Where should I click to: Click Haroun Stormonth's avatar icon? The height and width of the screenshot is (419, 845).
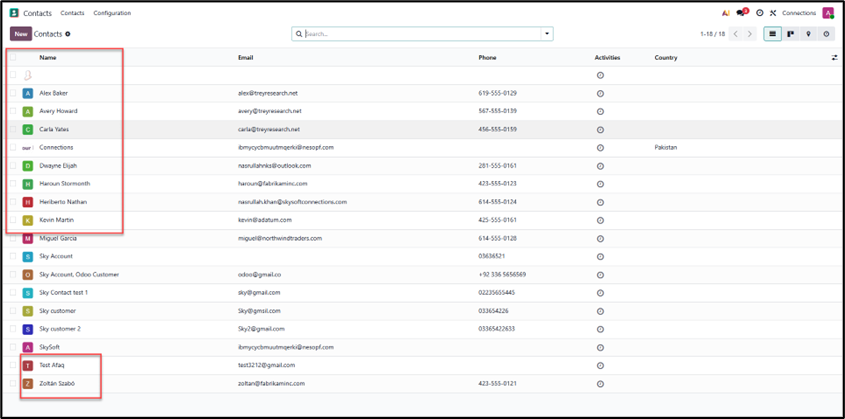click(27, 184)
